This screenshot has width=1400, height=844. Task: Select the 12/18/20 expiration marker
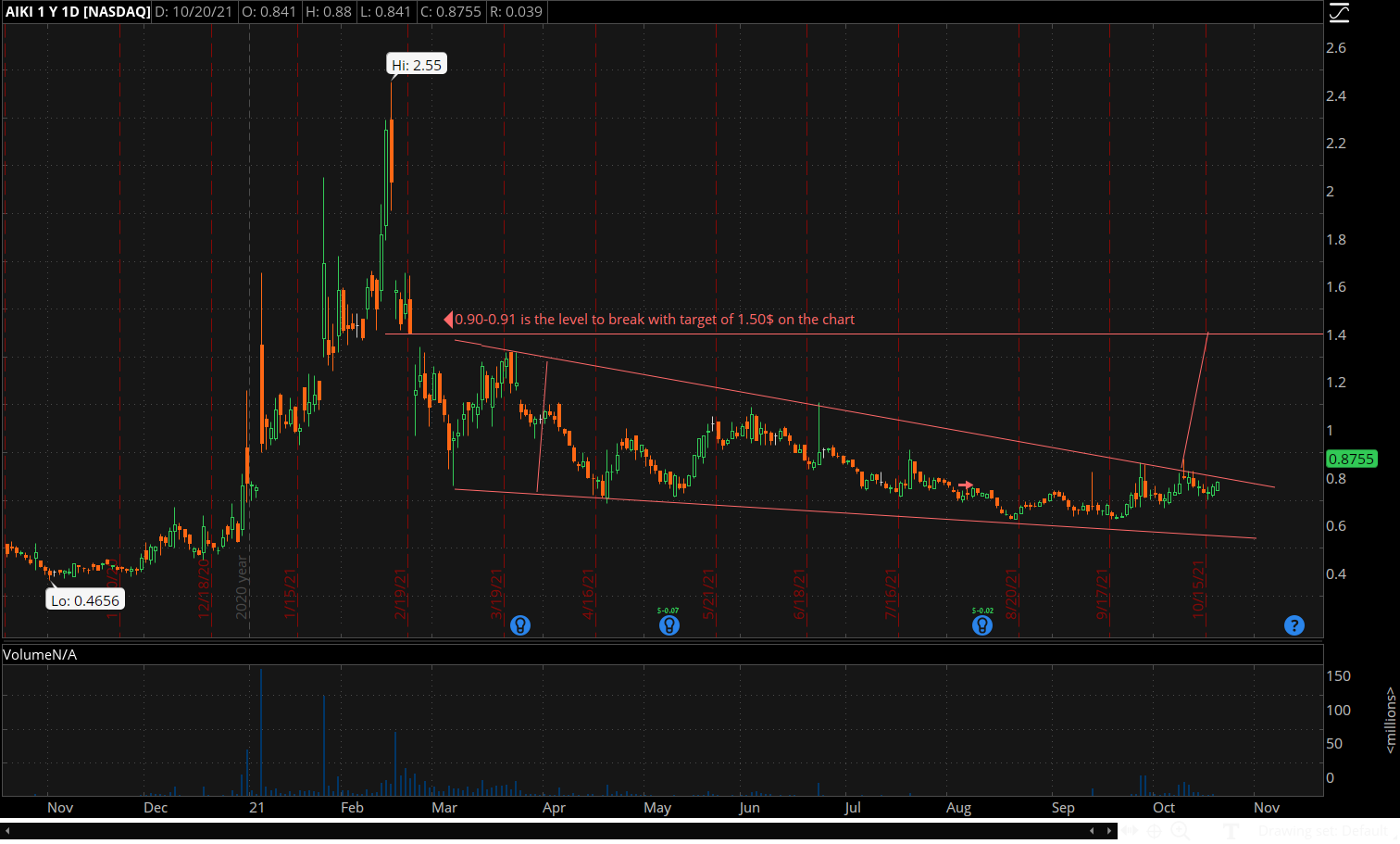coord(205,588)
